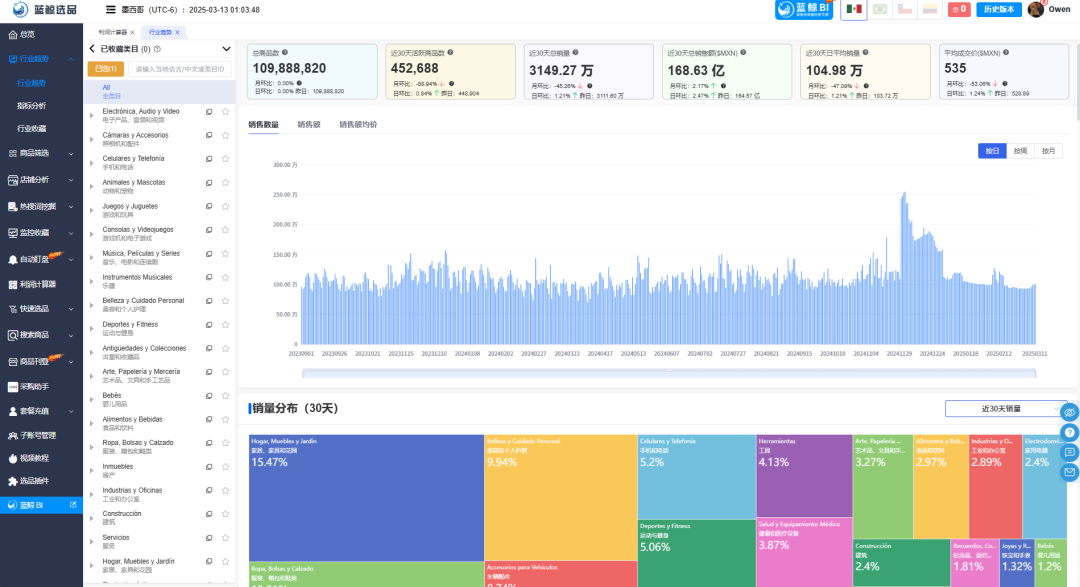Open the eye icon floating button at right
This screenshot has height=587, width=1080.
click(x=1069, y=413)
